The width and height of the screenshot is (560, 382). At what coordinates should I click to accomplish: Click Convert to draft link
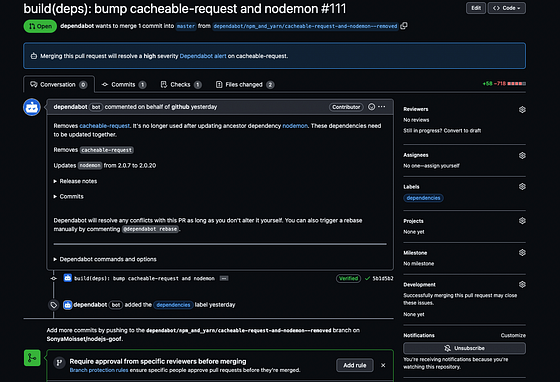462,131
